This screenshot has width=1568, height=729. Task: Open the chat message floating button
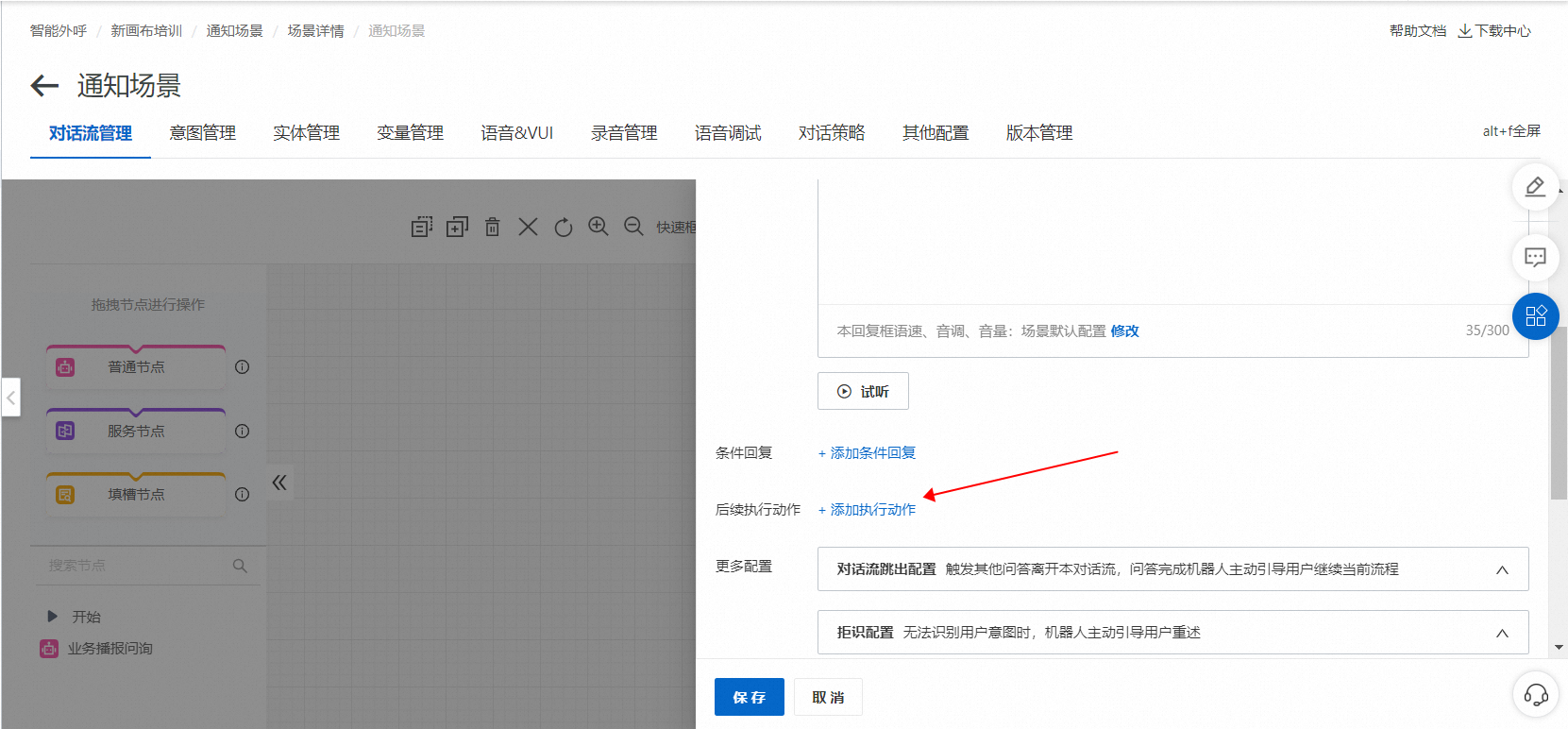click(x=1535, y=257)
